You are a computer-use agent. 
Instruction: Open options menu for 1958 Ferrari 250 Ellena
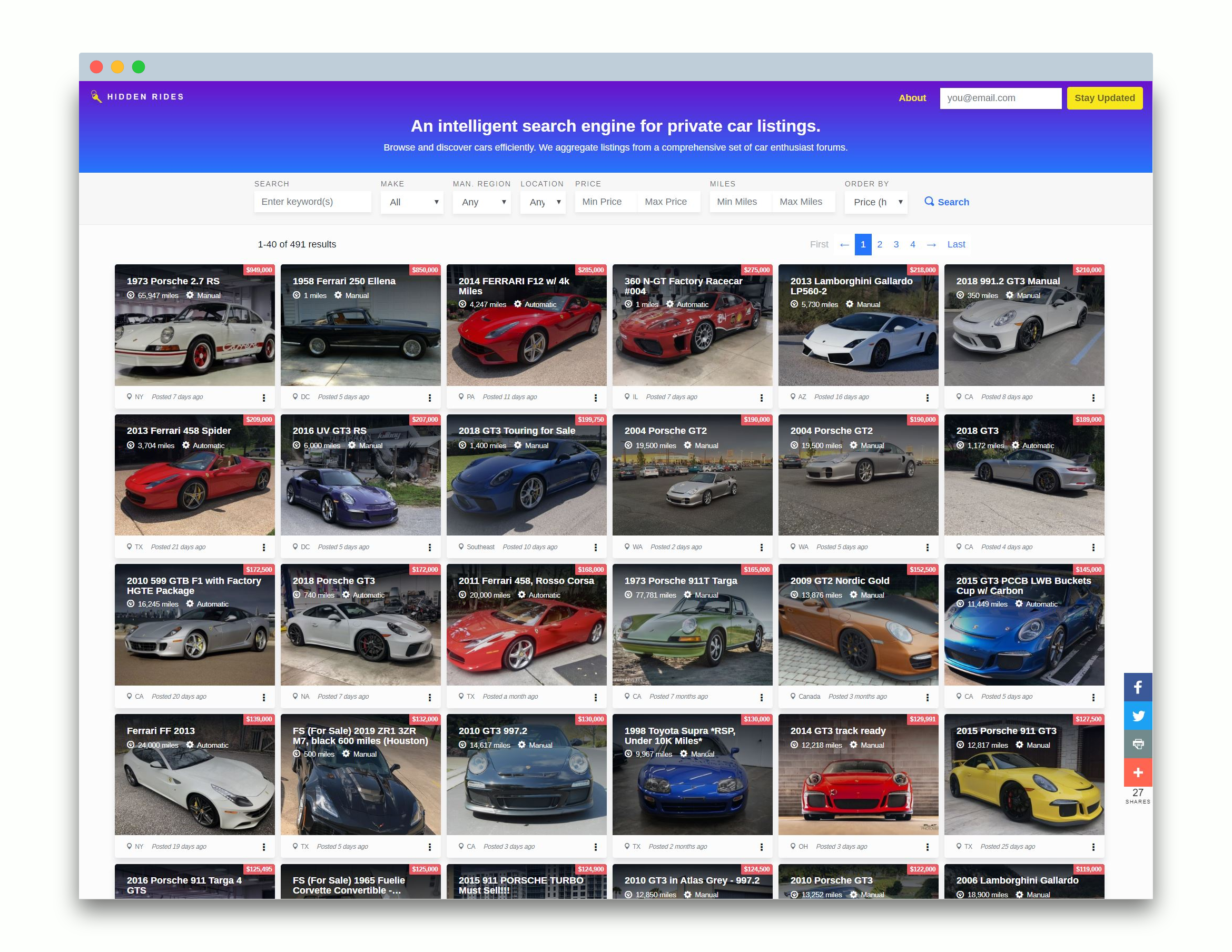point(429,398)
